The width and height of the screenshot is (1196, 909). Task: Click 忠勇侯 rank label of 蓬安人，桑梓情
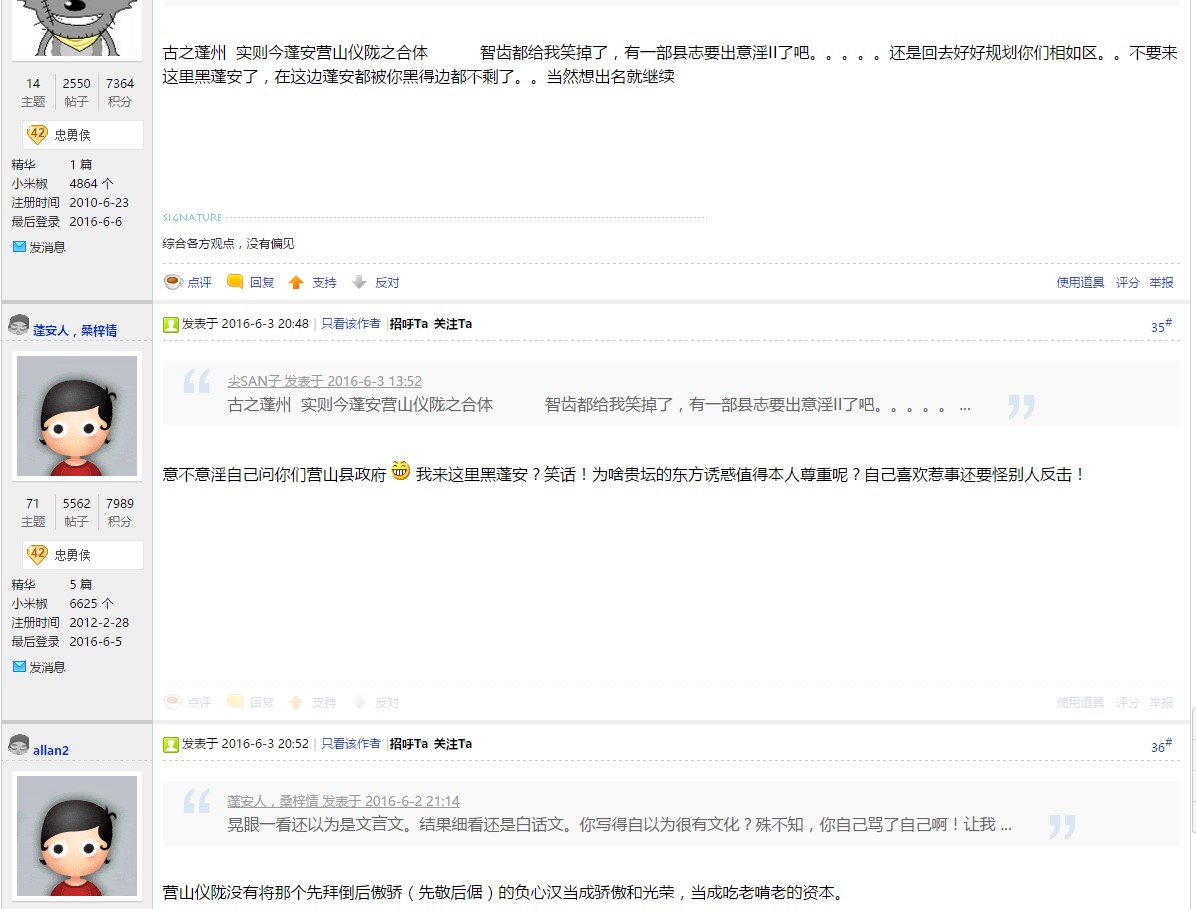[x=72, y=555]
